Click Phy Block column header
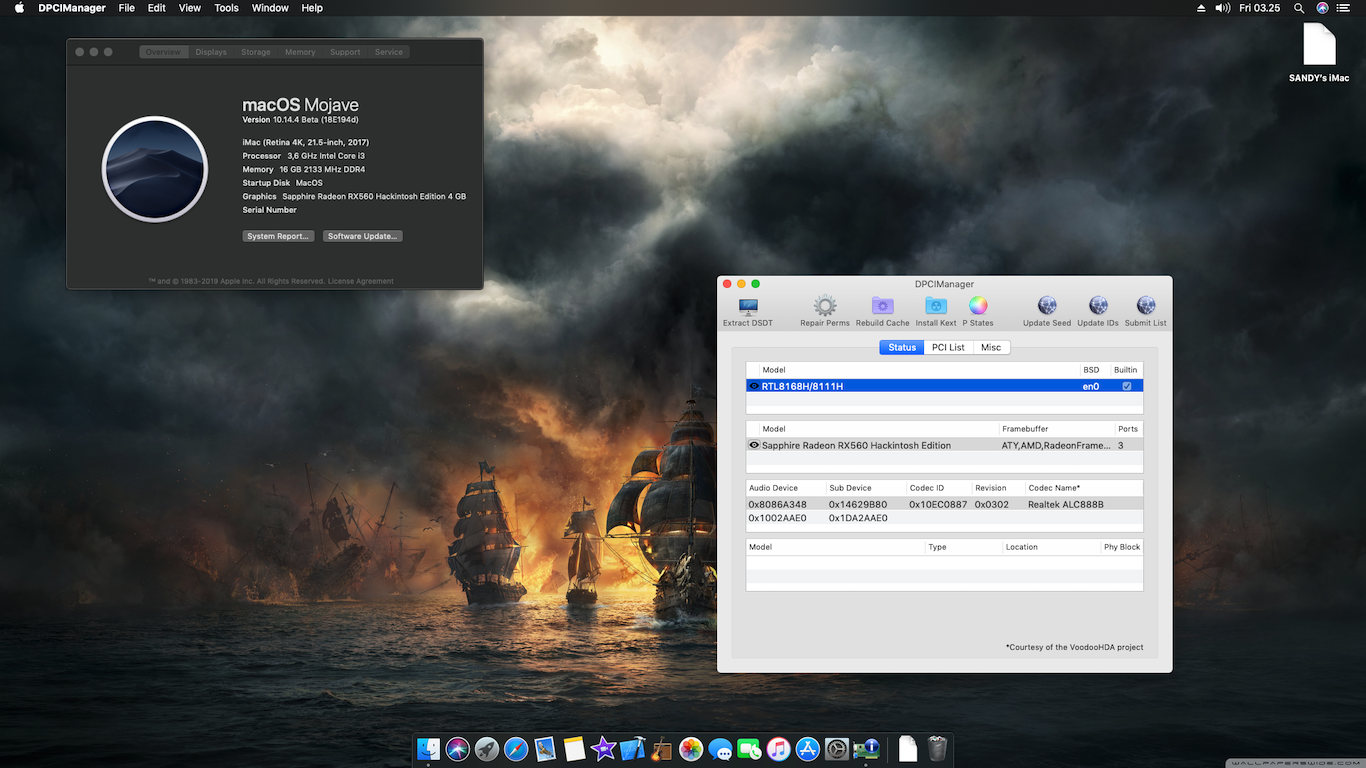The width and height of the screenshot is (1366, 768). point(1121,547)
